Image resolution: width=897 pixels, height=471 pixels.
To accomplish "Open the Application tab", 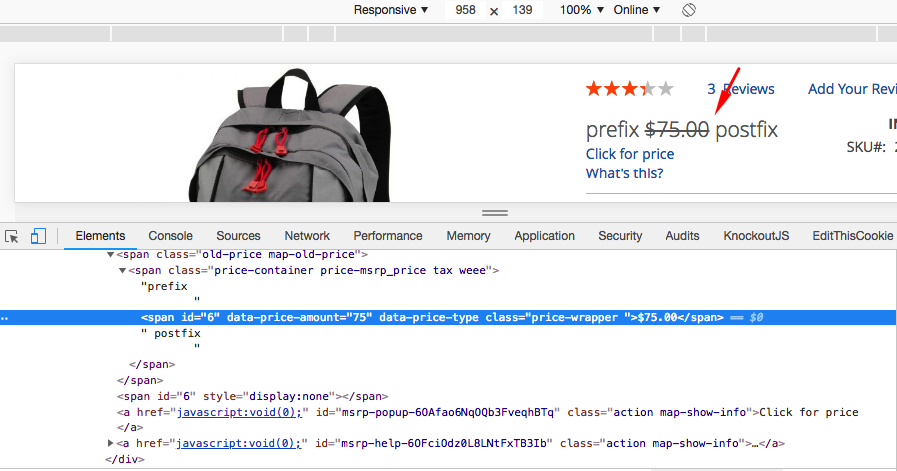I will pyautogui.click(x=545, y=236).
